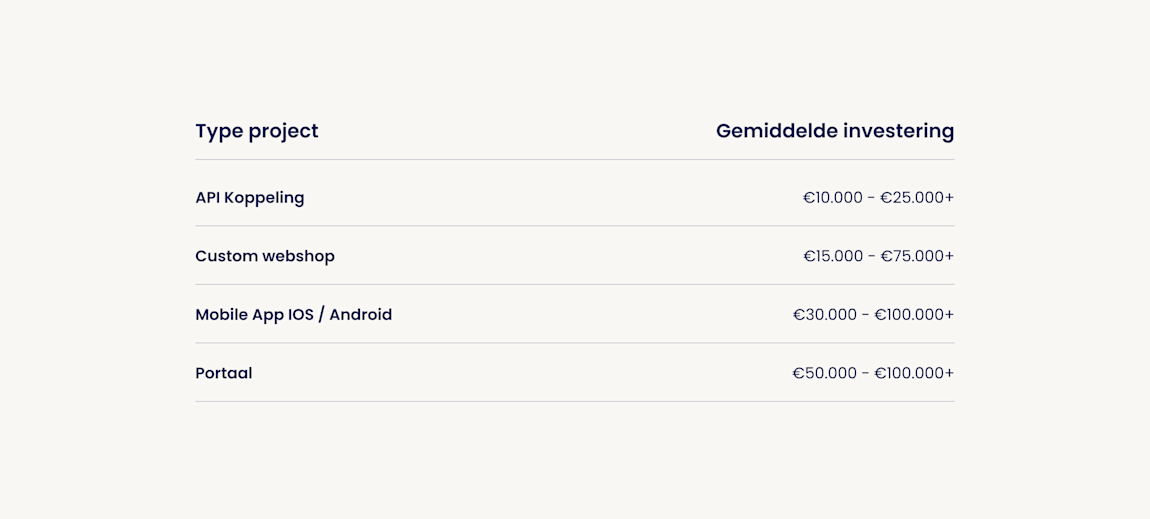Select the word "Koppeling"

(264, 199)
